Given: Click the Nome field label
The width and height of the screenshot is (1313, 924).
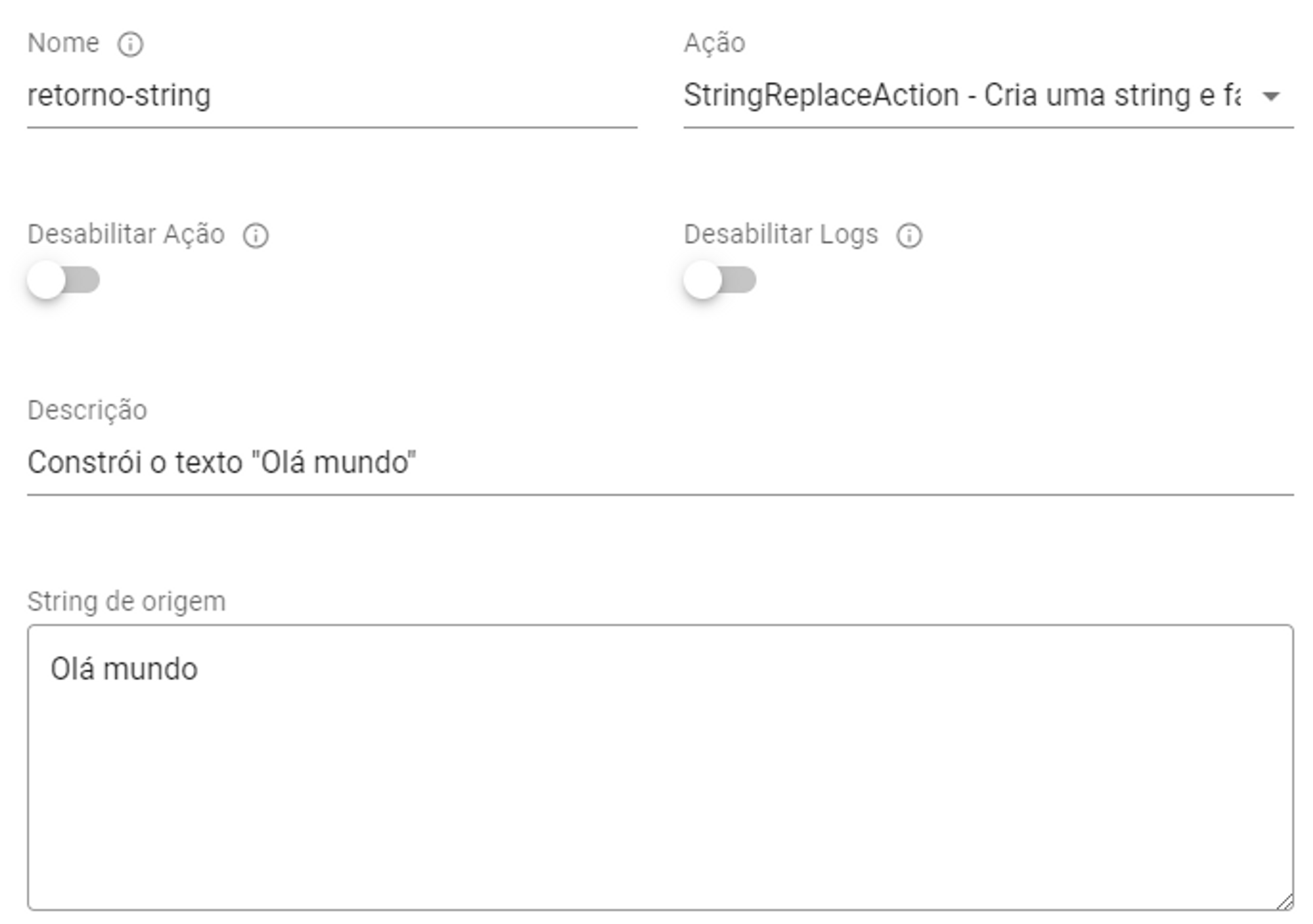Looking at the screenshot, I should [63, 43].
